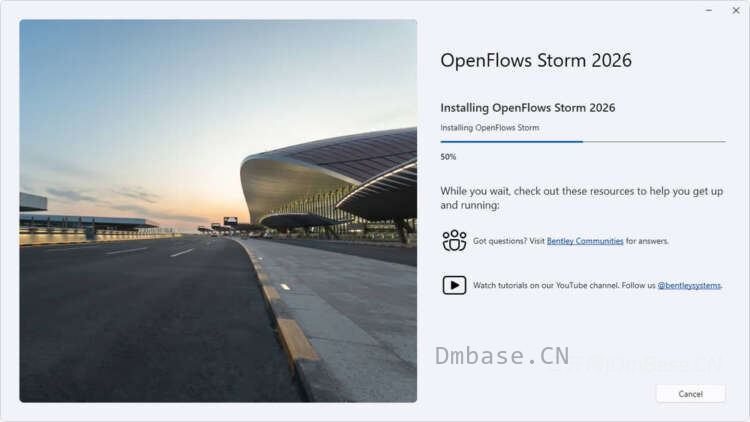Click the "Watch tutorials on our YouTube channel" text
The image size is (750, 422).
[546, 285]
